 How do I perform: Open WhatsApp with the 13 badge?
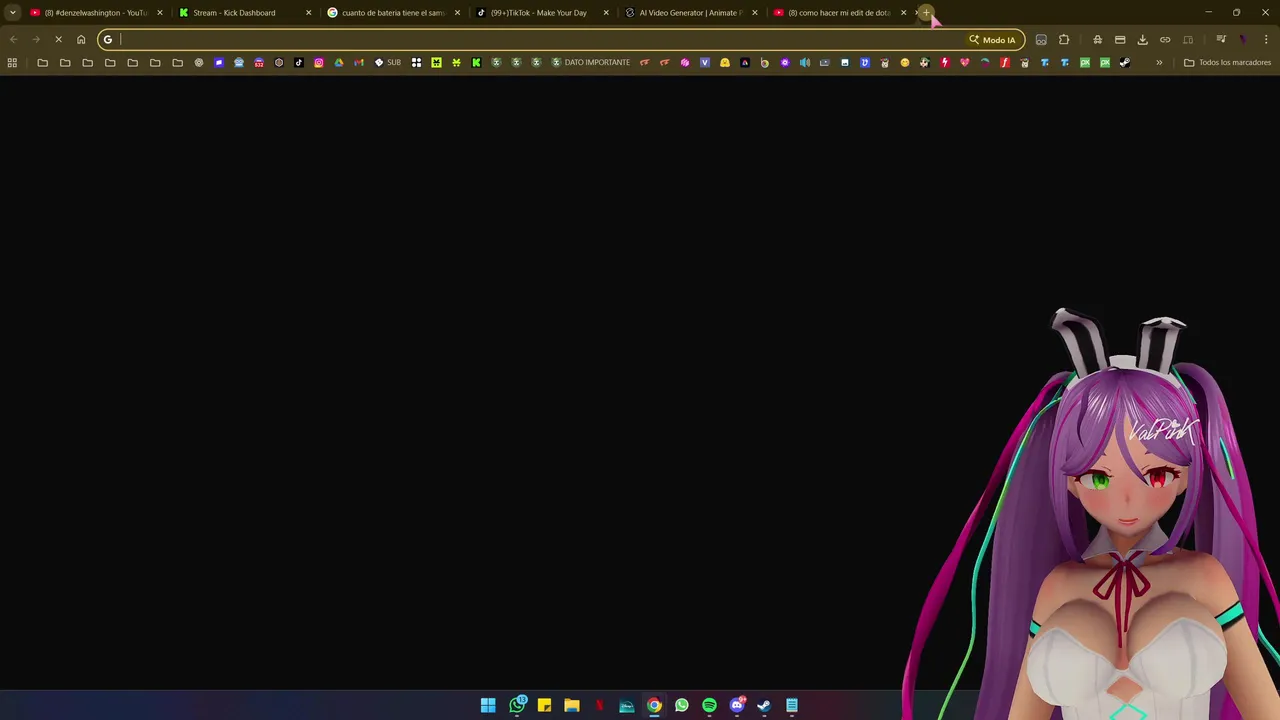tap(517, 706)
